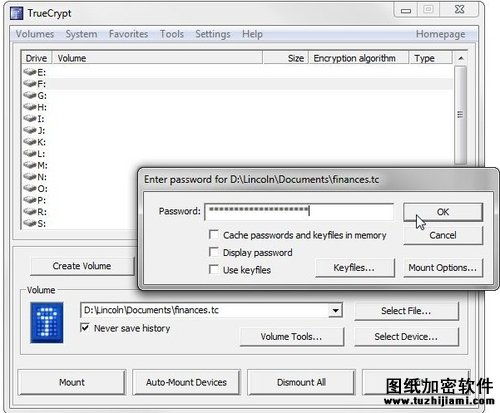Screen dimensions: 500x413
Task: Select drive R: icon in list
Action: (x=30, y=212)
